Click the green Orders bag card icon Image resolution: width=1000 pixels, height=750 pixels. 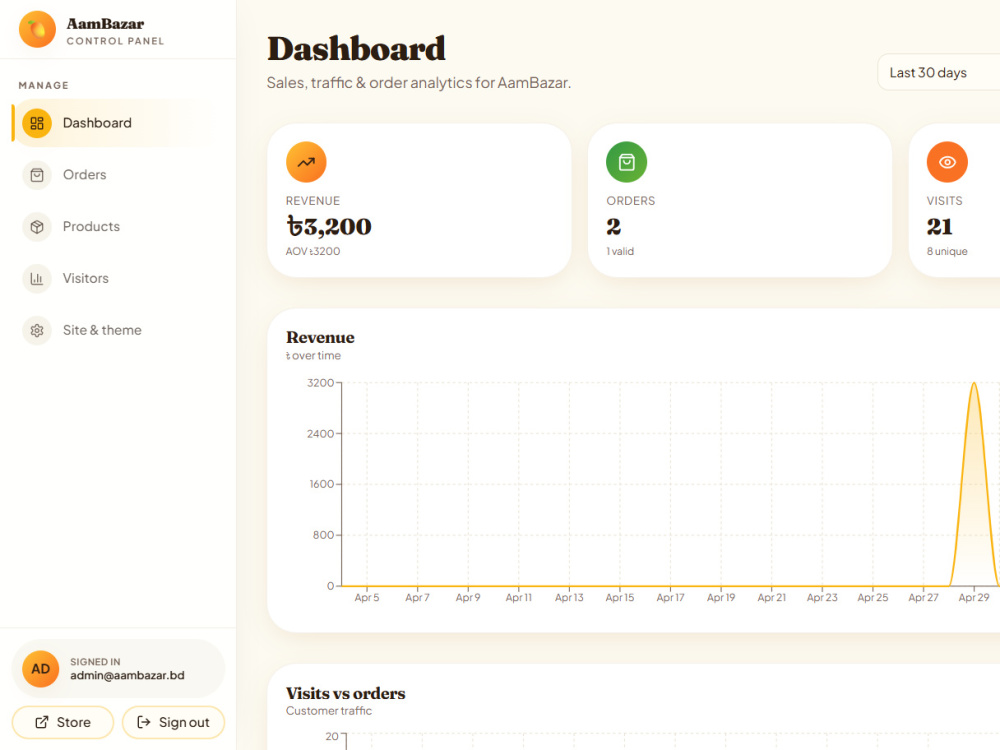[x=626, y=162]
